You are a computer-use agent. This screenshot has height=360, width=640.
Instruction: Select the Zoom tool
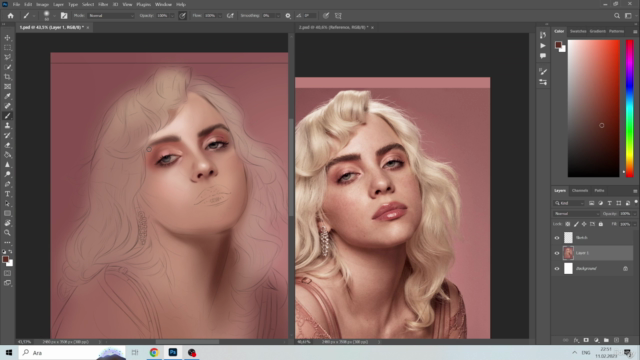point(7,233)
